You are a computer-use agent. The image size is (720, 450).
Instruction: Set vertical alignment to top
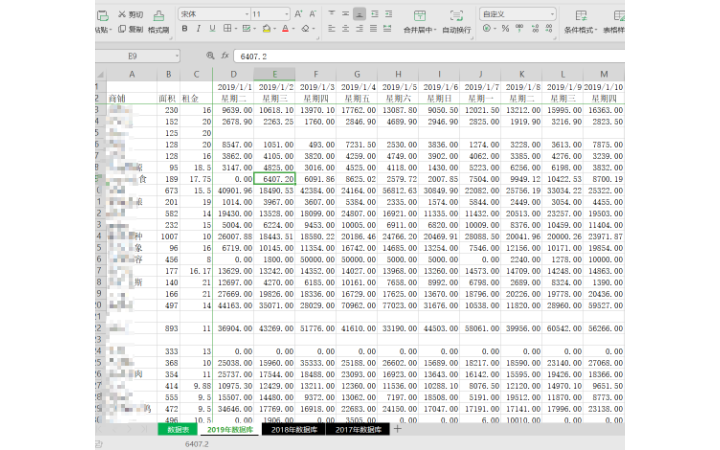pos(332,14)
